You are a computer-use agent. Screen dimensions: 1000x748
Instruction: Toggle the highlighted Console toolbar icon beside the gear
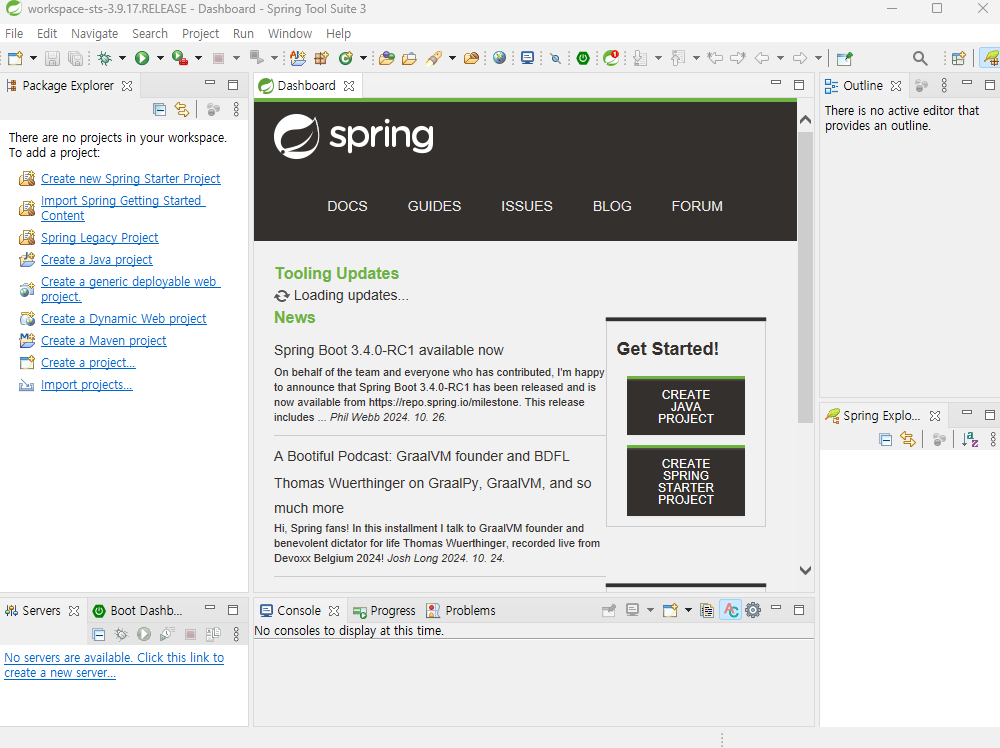click(731, 610)
